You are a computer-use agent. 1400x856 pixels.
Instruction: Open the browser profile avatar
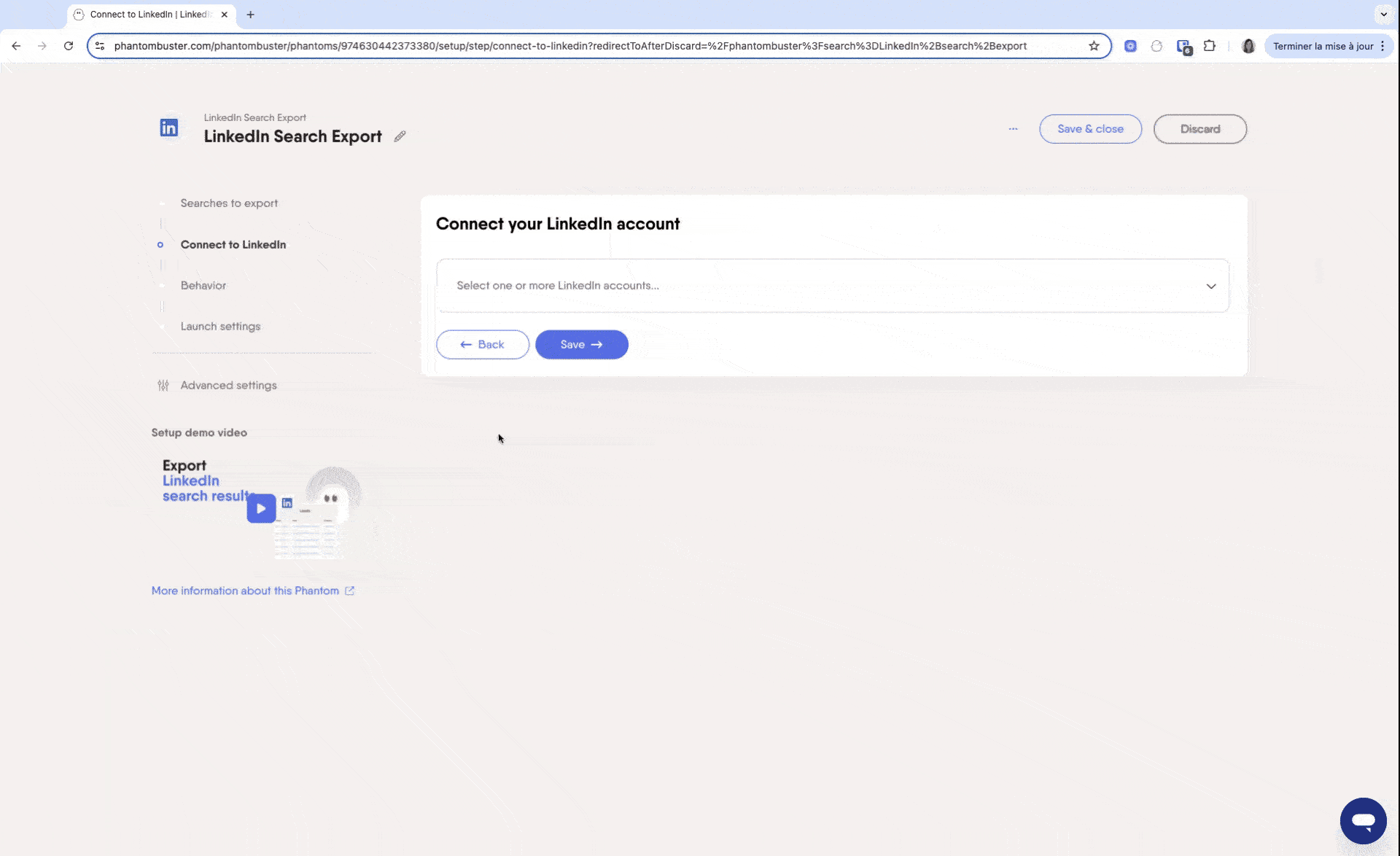(1248, 46)
